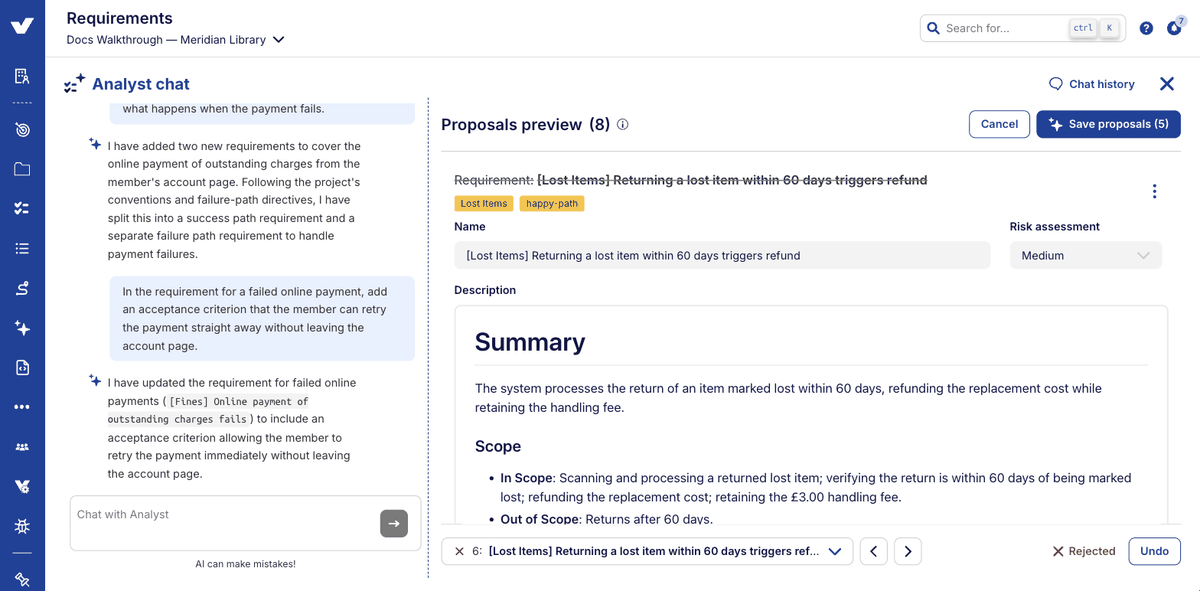Screen dimensions: 1200x591
Task: Open the team members sidebar icon
Action: [22, 447]
